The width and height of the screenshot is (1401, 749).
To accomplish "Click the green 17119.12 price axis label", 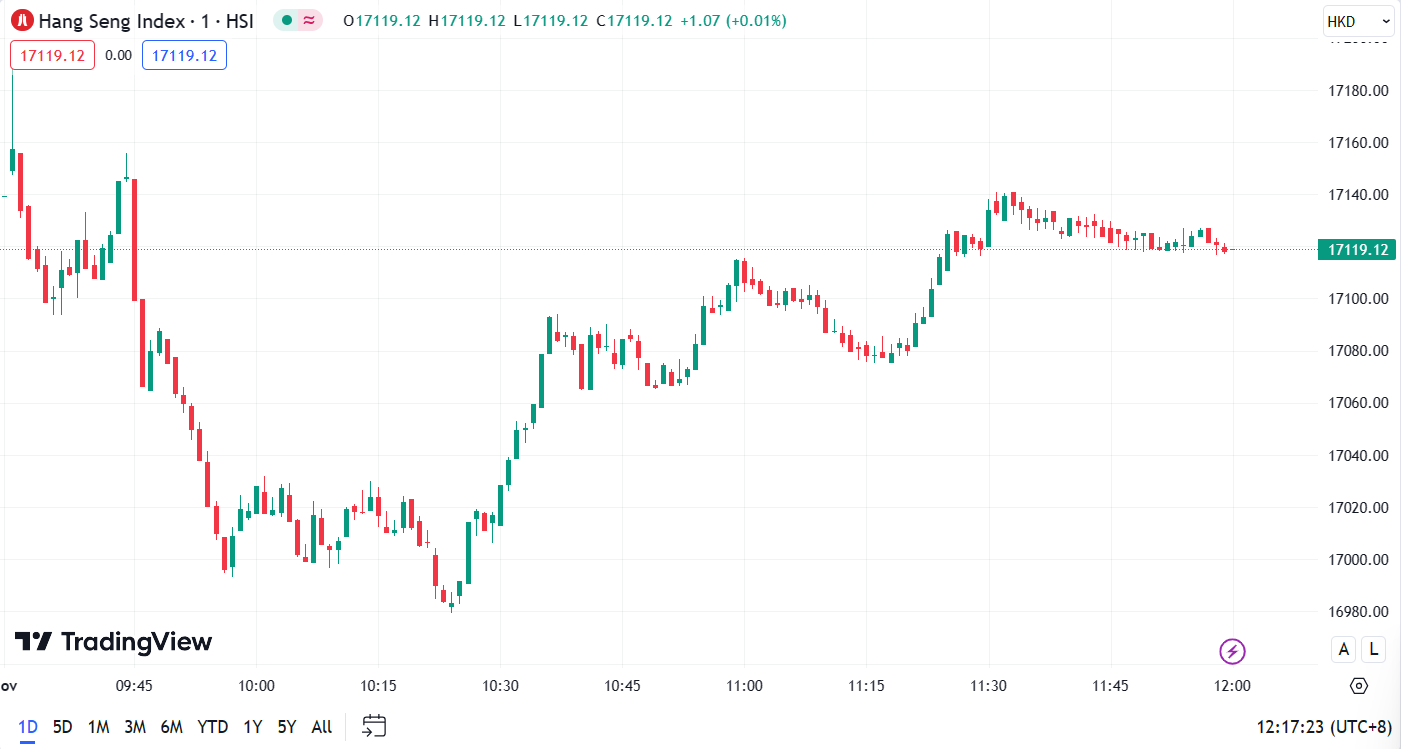I will click(1355, 249).
